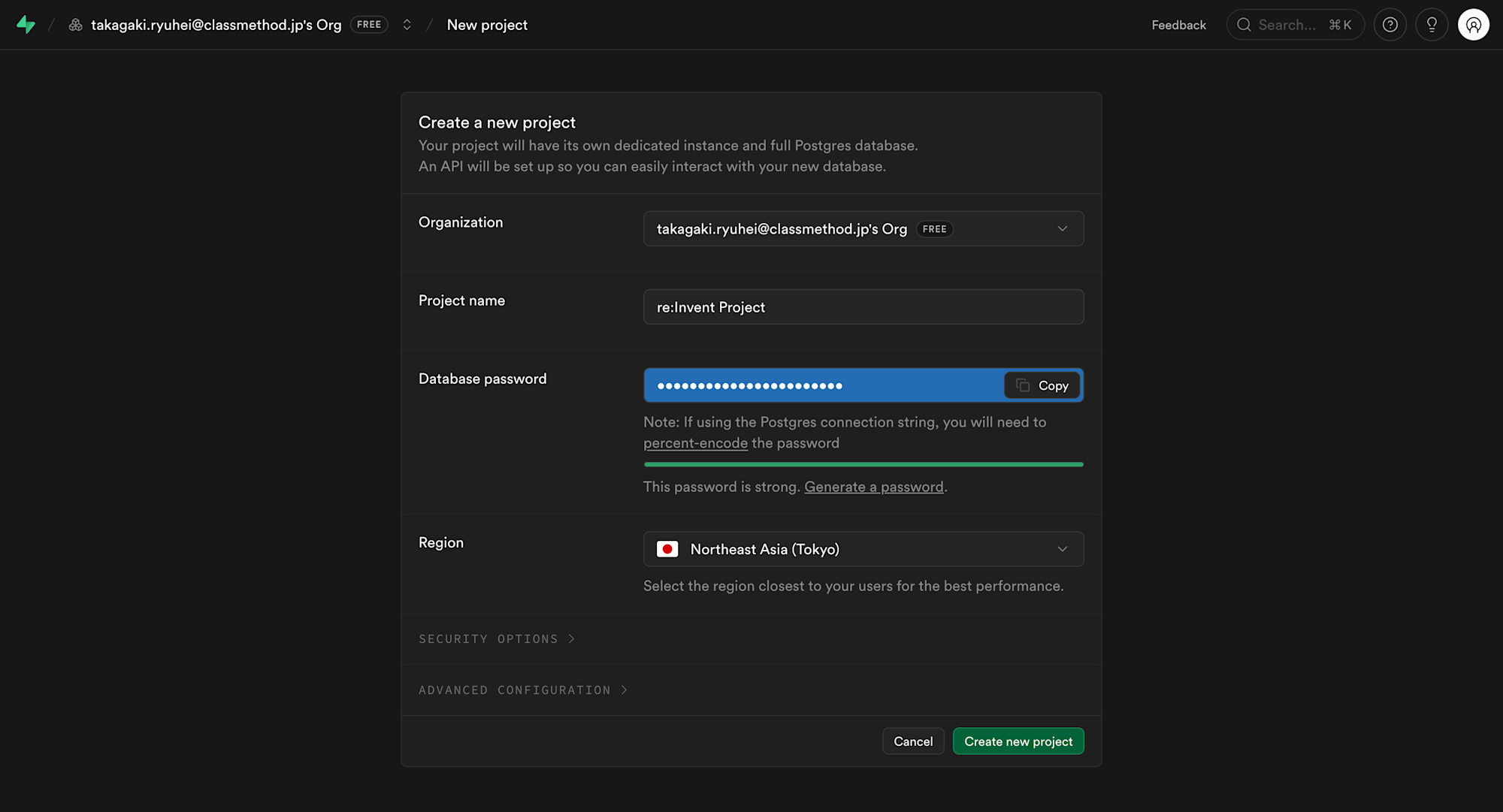Open the Region dropdown chevron
The image size is (1503, 812).
(x=1062, y=549)
